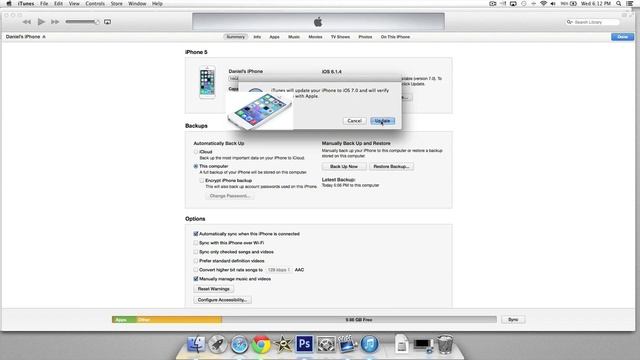640x360 pixels.
Task: Check Prefer standard definition videos
Action: [x=196, y=261]
